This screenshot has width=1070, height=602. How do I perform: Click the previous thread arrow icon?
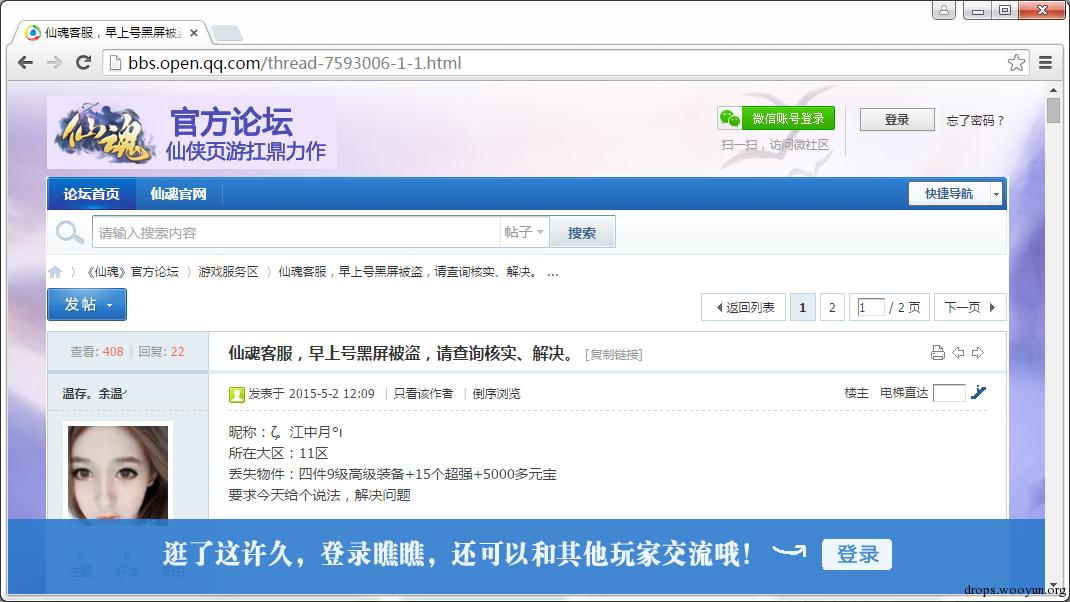coord(958,352)
